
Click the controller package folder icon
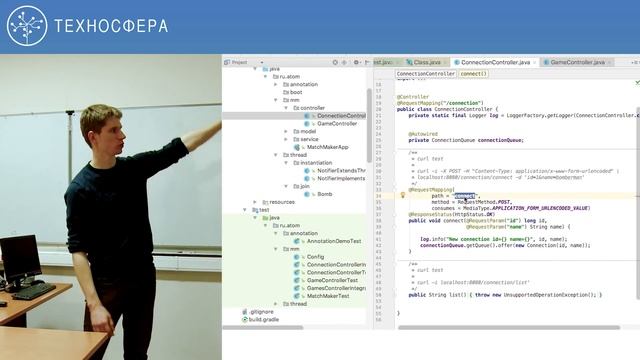[296, 108]
